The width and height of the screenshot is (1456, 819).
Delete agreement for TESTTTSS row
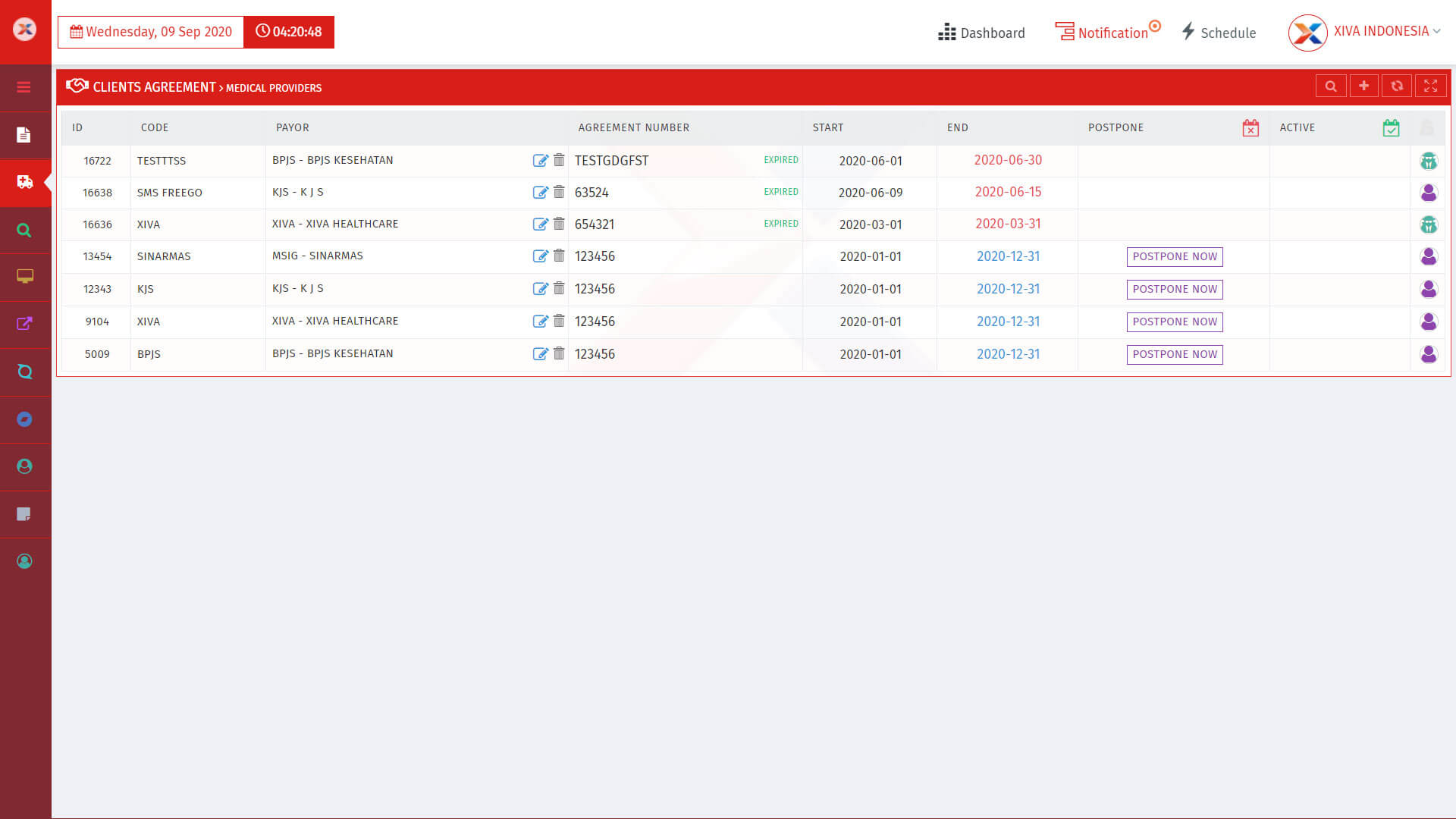point(559,160)
